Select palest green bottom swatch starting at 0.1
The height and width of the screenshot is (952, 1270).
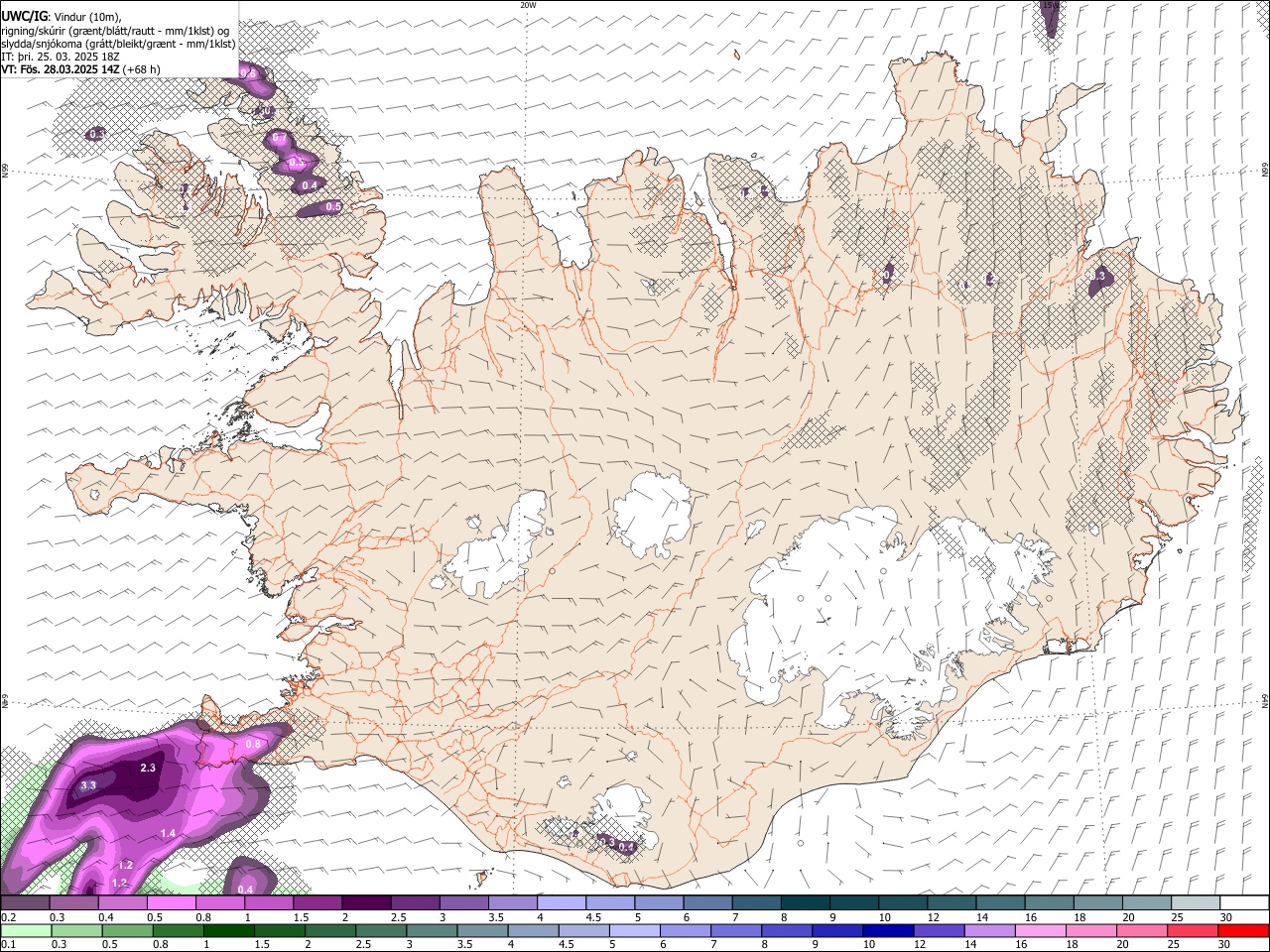pyautogui.click(x=25, y=931)
